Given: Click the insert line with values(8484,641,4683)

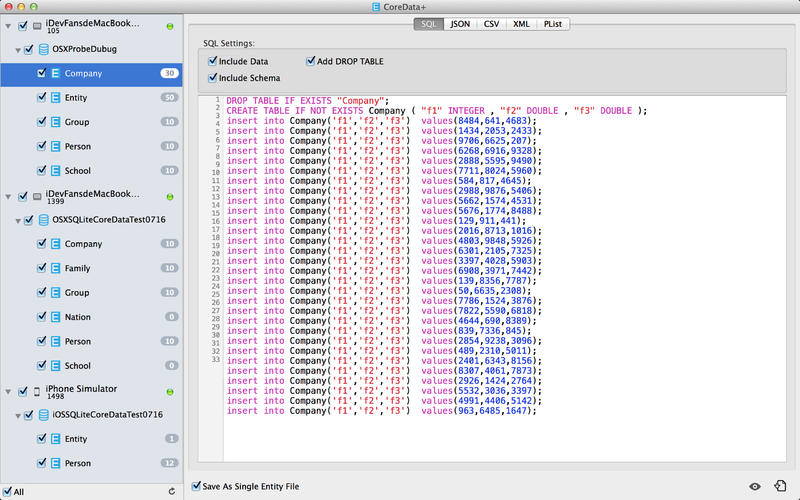Looking at the screenshot, I should (x=382, y=121).
